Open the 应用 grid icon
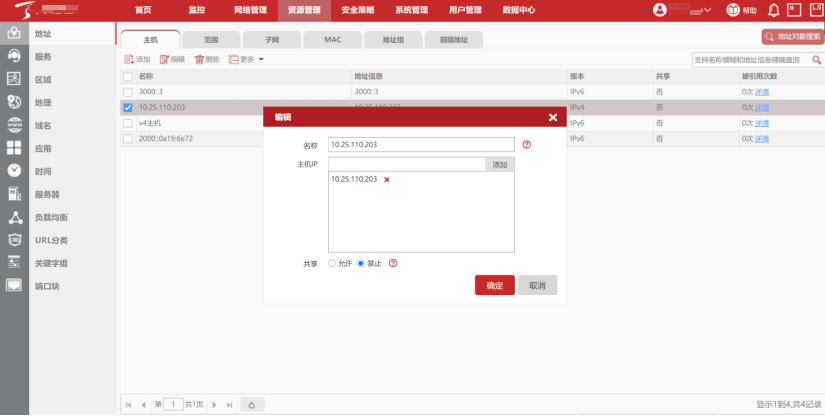825x416 pixels. (x=14, y=148)
